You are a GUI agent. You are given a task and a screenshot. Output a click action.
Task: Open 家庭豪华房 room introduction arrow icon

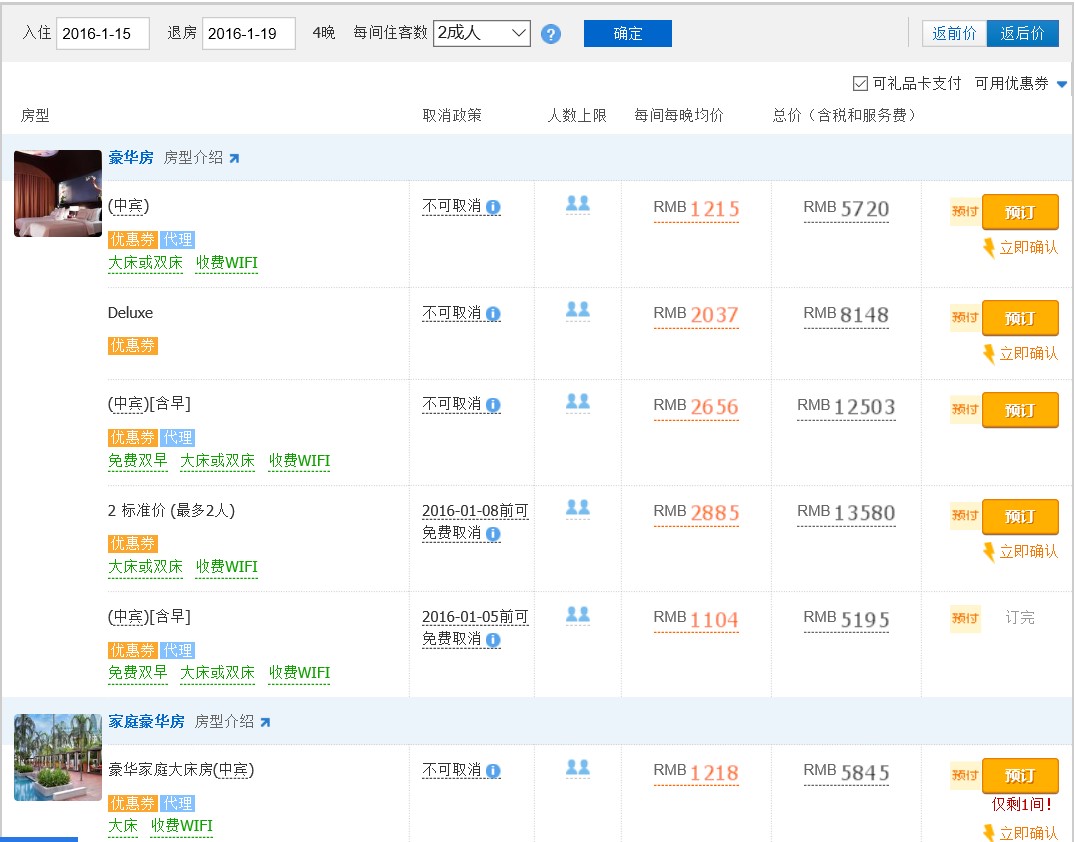265,722
